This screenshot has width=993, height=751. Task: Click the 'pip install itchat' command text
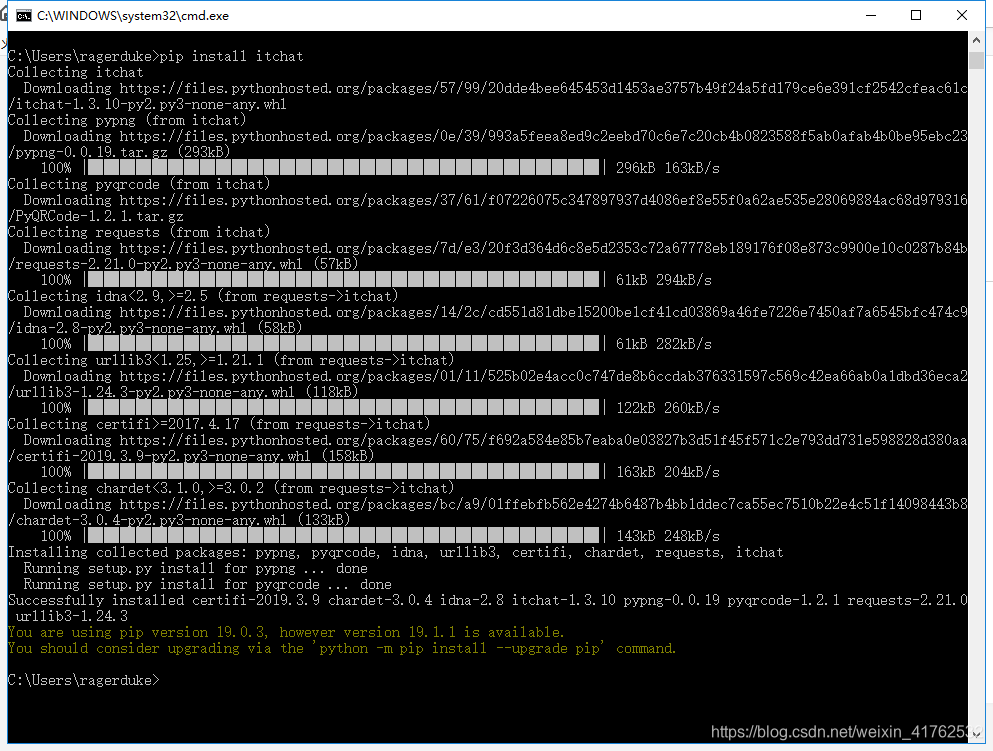point(231,56)
